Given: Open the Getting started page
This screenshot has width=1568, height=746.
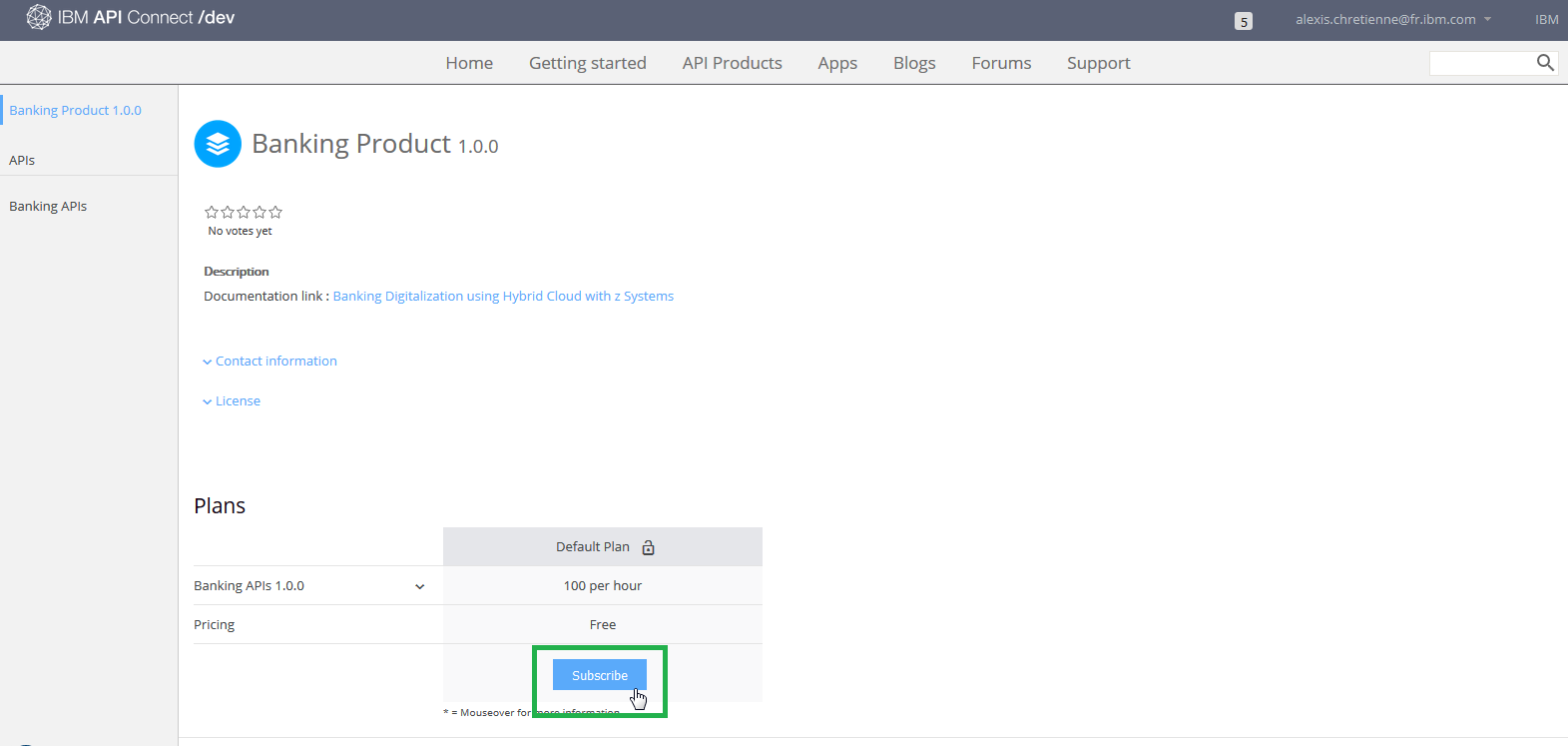Looking at the screenshot, I should pyautogui.click(x=588, y=63).
